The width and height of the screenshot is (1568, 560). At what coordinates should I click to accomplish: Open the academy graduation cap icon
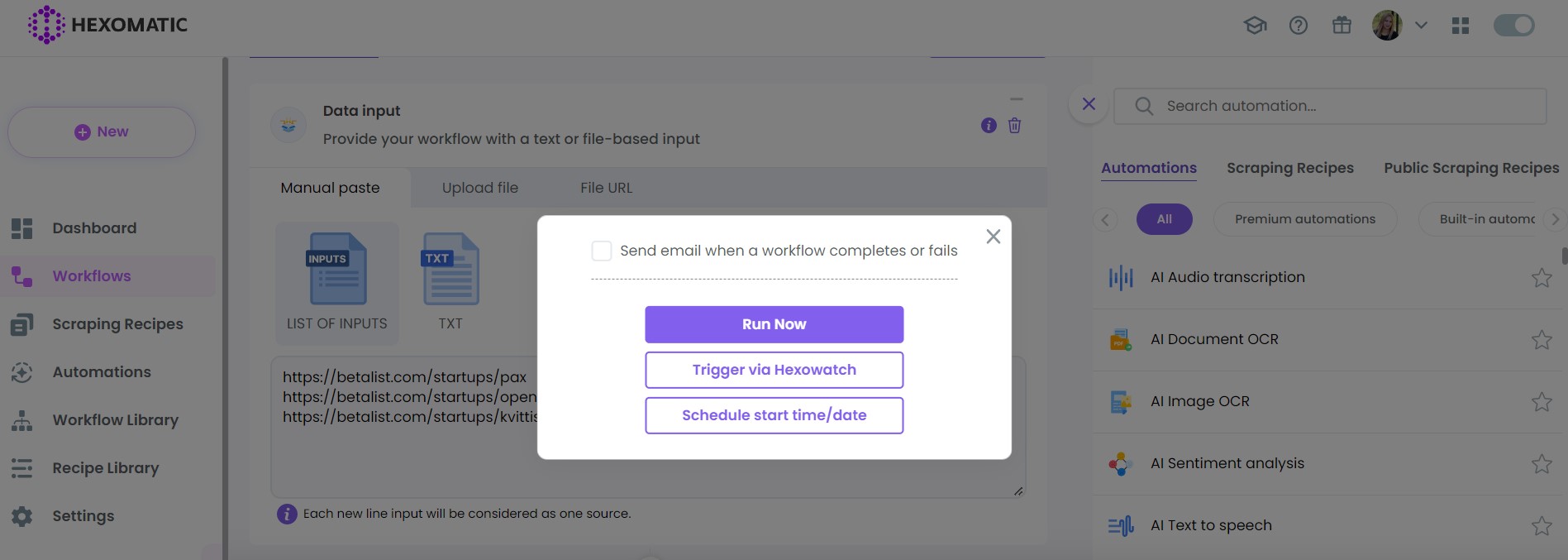pos(1255,25)
